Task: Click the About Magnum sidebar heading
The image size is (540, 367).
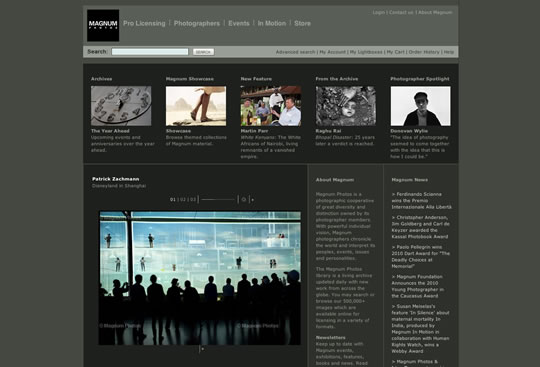Action: click(x=335, y=180)
